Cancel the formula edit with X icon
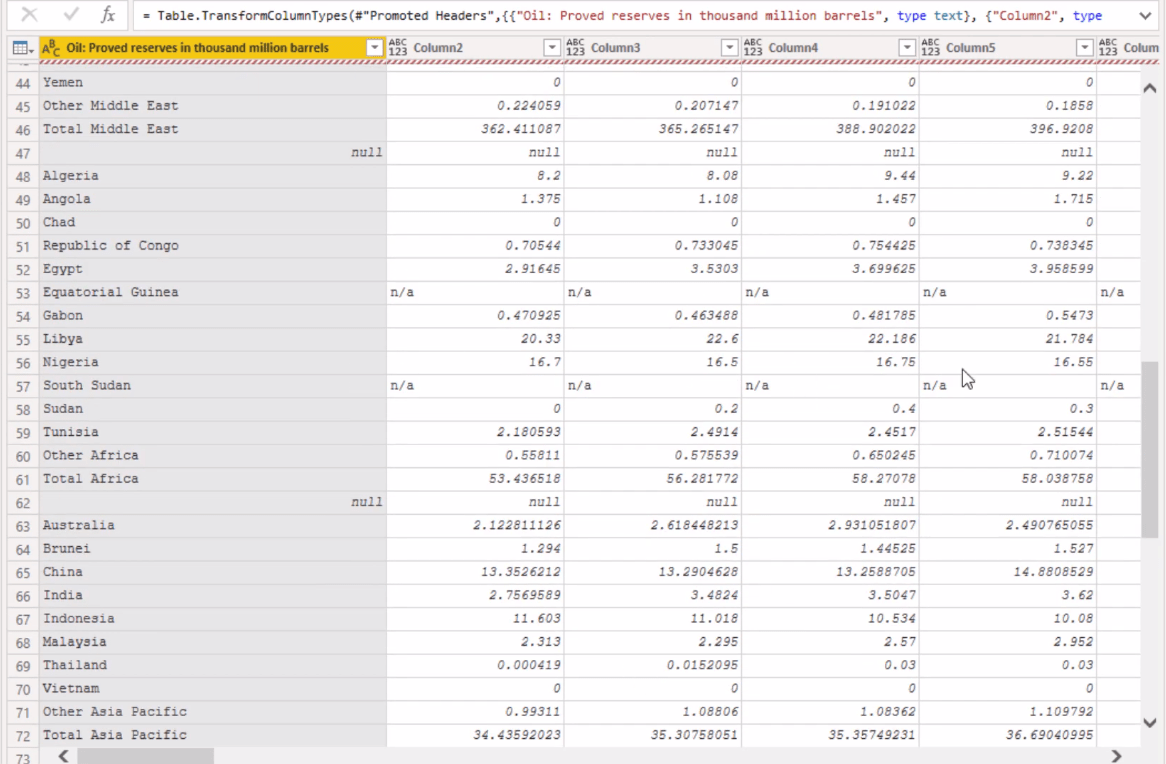The height and width of the screenshot is (764, 1166). [x=29, y=14]
